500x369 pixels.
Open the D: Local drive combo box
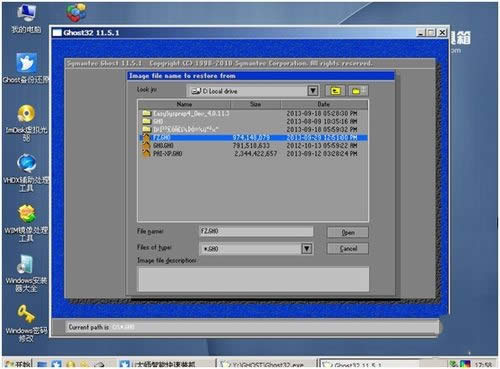(252, 91)
